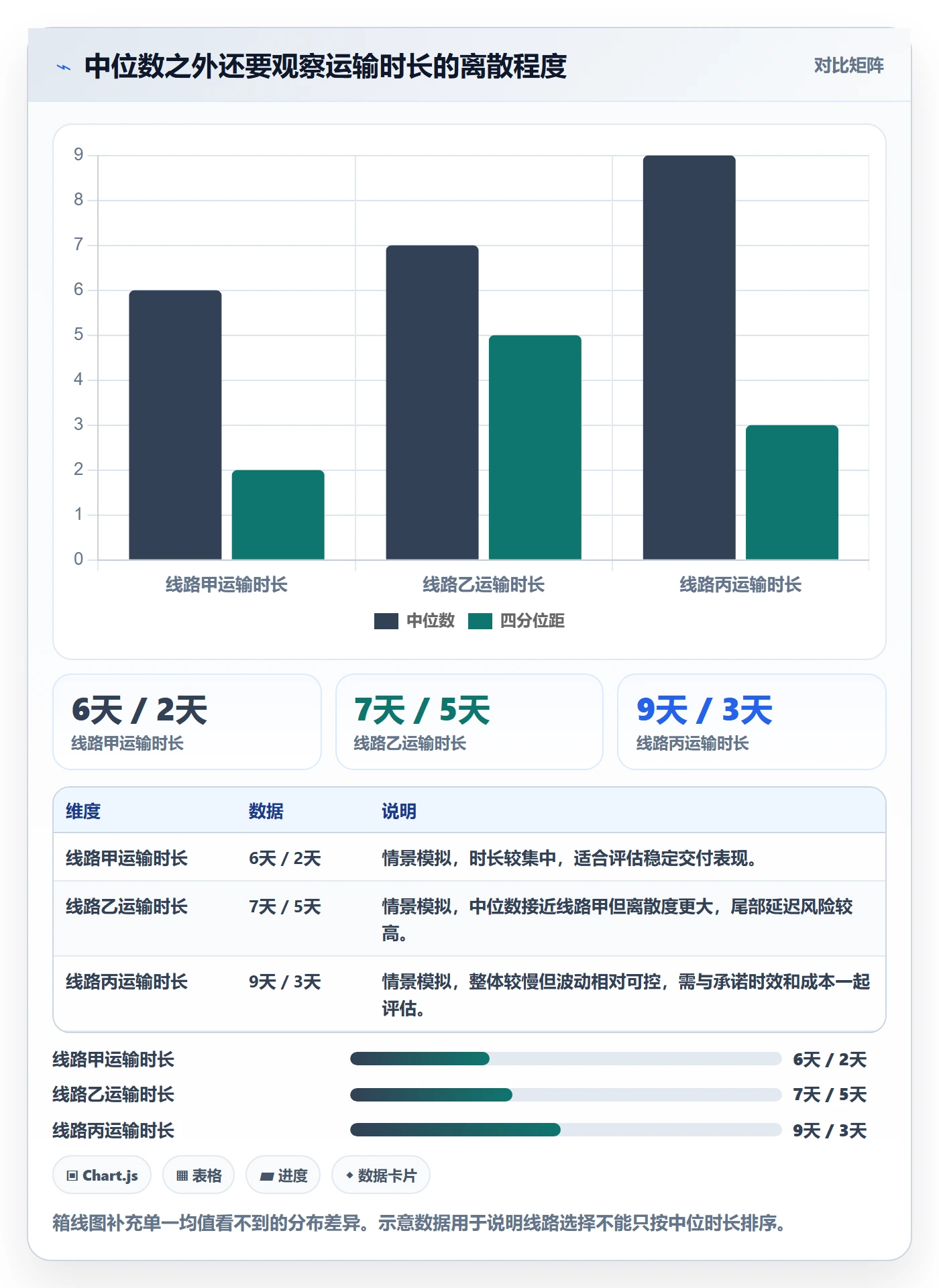Select the 进度 chip
Screen dimensions: 939x1288
point(283,1175)
